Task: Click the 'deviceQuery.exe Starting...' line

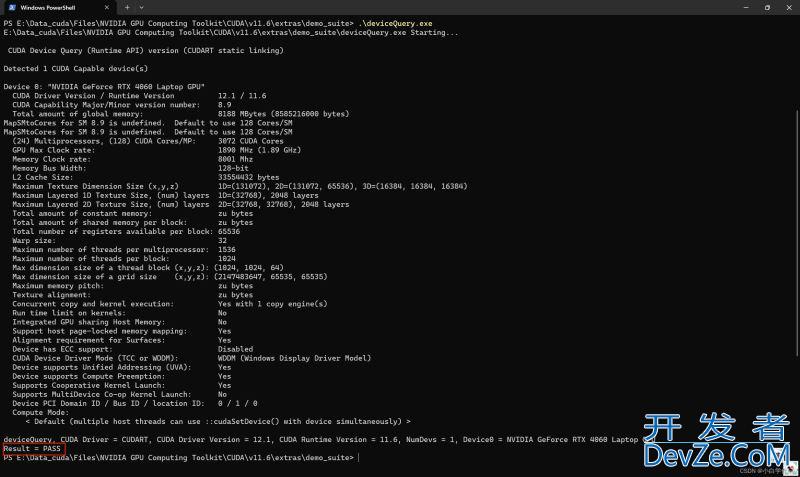Action: tap(231, 33)
